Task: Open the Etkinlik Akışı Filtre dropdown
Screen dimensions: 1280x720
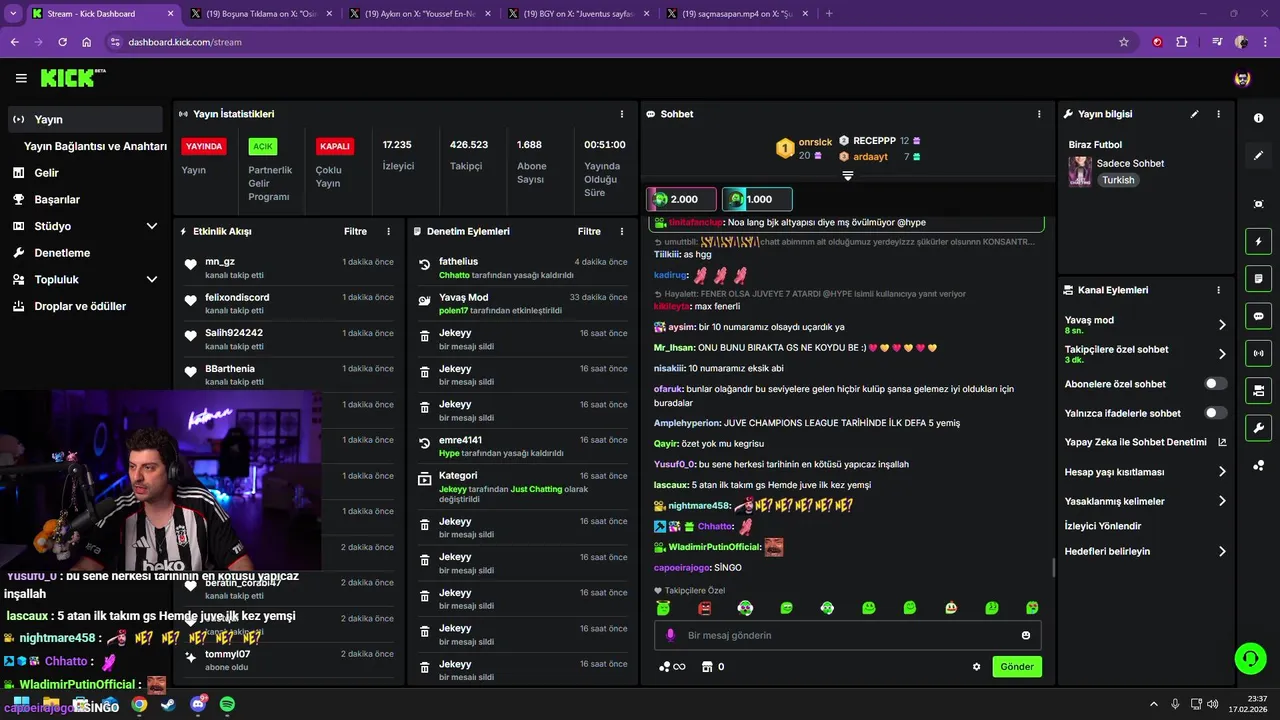Action: [355, 231]
